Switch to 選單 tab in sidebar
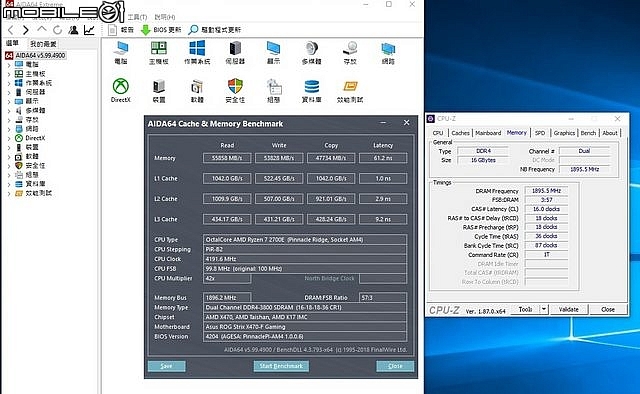 tap(12, 43)
